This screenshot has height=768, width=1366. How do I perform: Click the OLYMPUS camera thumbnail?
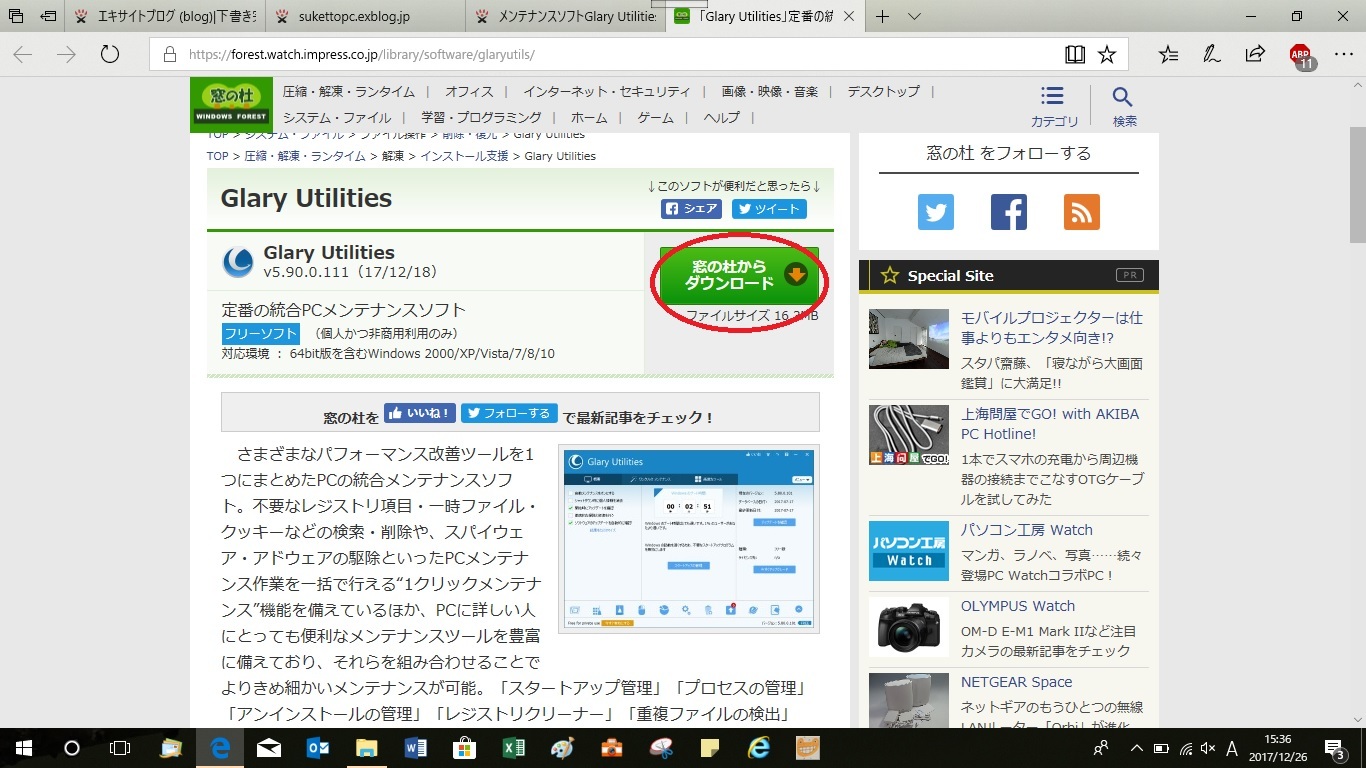point(909,627)
